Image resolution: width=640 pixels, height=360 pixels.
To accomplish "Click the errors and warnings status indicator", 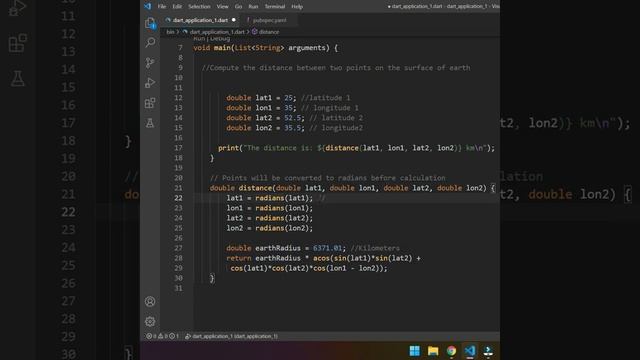I will pos(162,336).
